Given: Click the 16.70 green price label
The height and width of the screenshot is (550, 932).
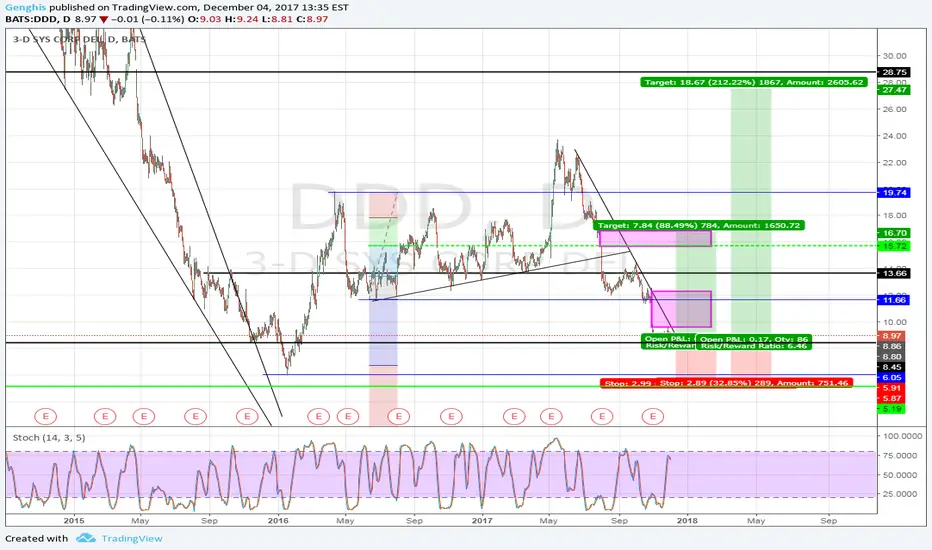Looking at the screenshot, I should pyautogui.click(x=894, y=233).
